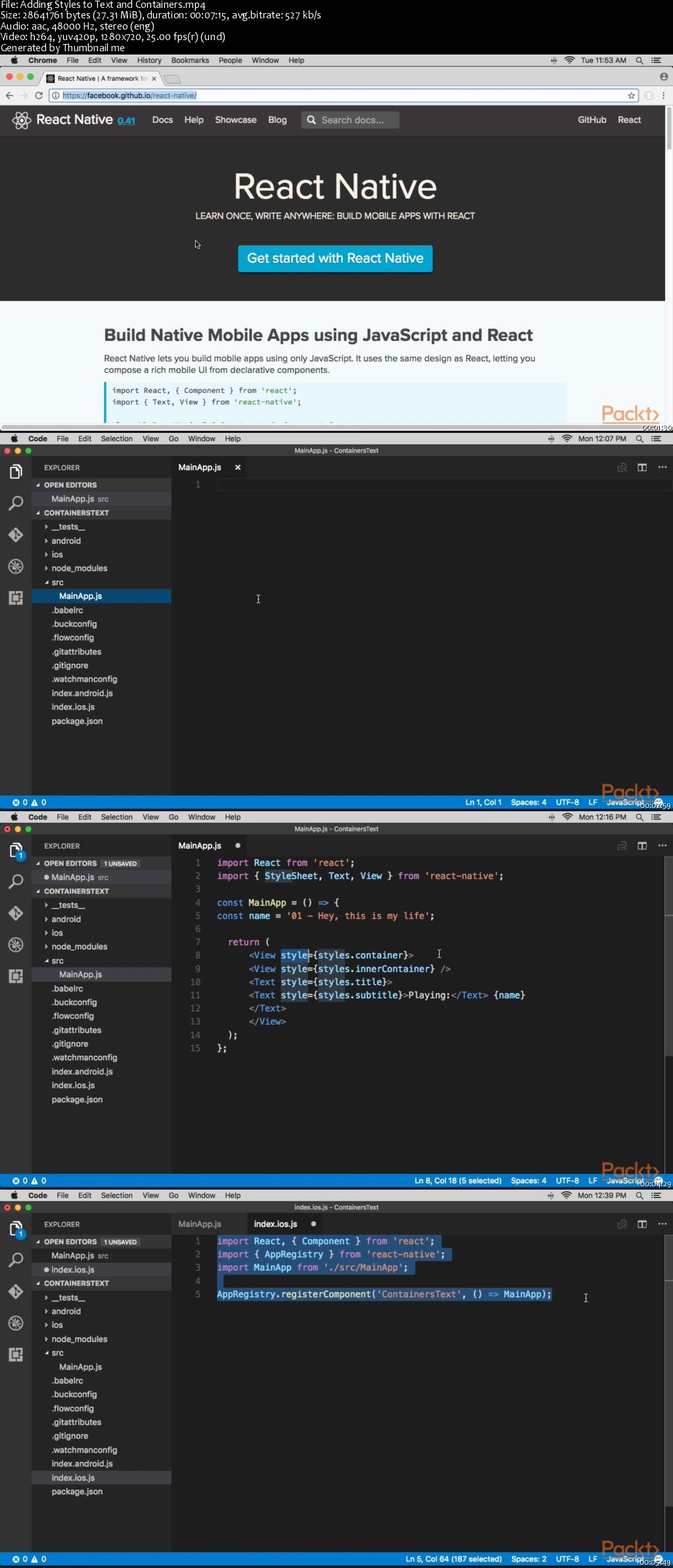This screenshot has width=673, height=1568.
Task: Split the editor in the 12:07 PM Code frame
Action: [x=642, y=468]
